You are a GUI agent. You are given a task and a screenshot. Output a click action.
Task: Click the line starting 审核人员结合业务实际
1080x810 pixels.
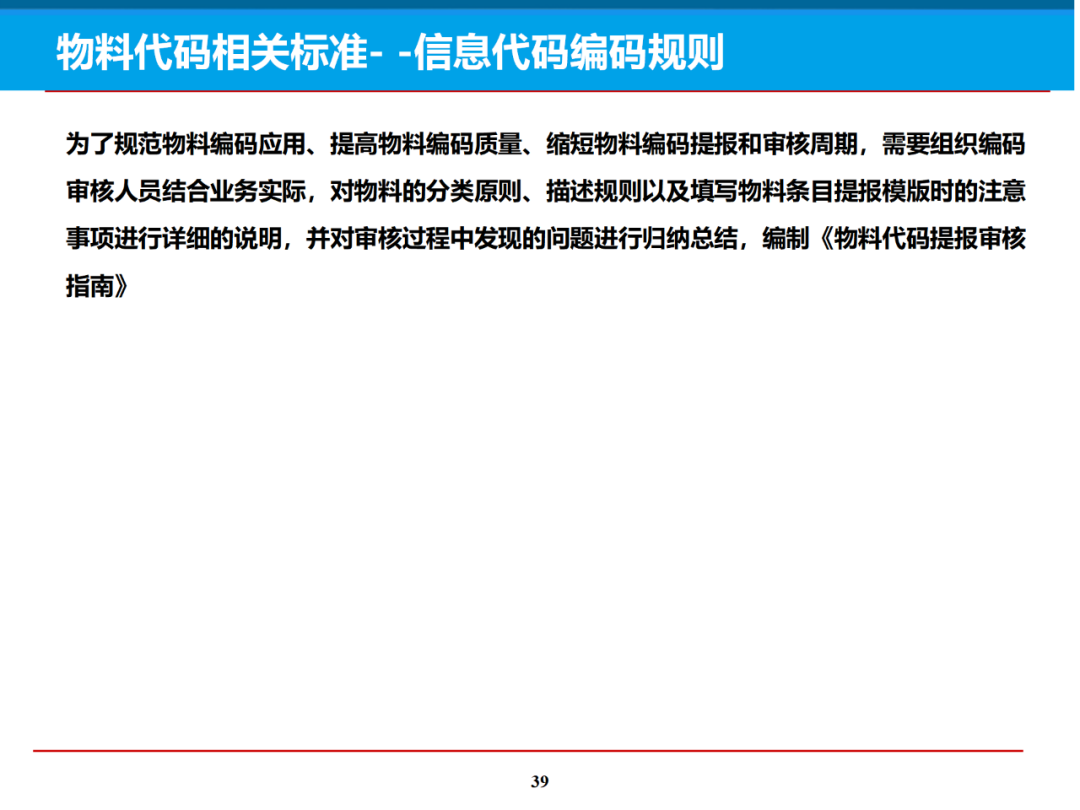click(x=546, y=191)
